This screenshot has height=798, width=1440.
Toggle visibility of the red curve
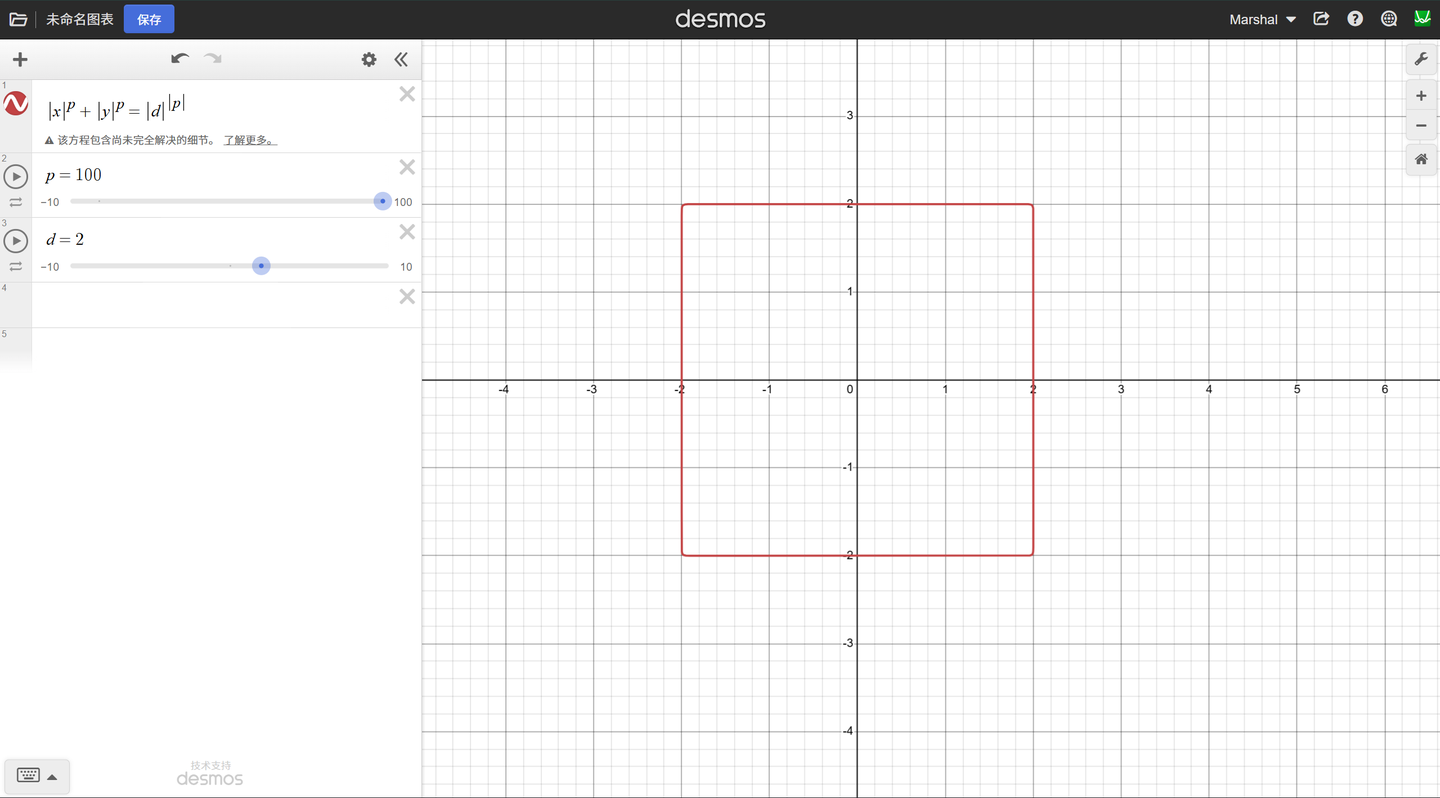point(16,103)
